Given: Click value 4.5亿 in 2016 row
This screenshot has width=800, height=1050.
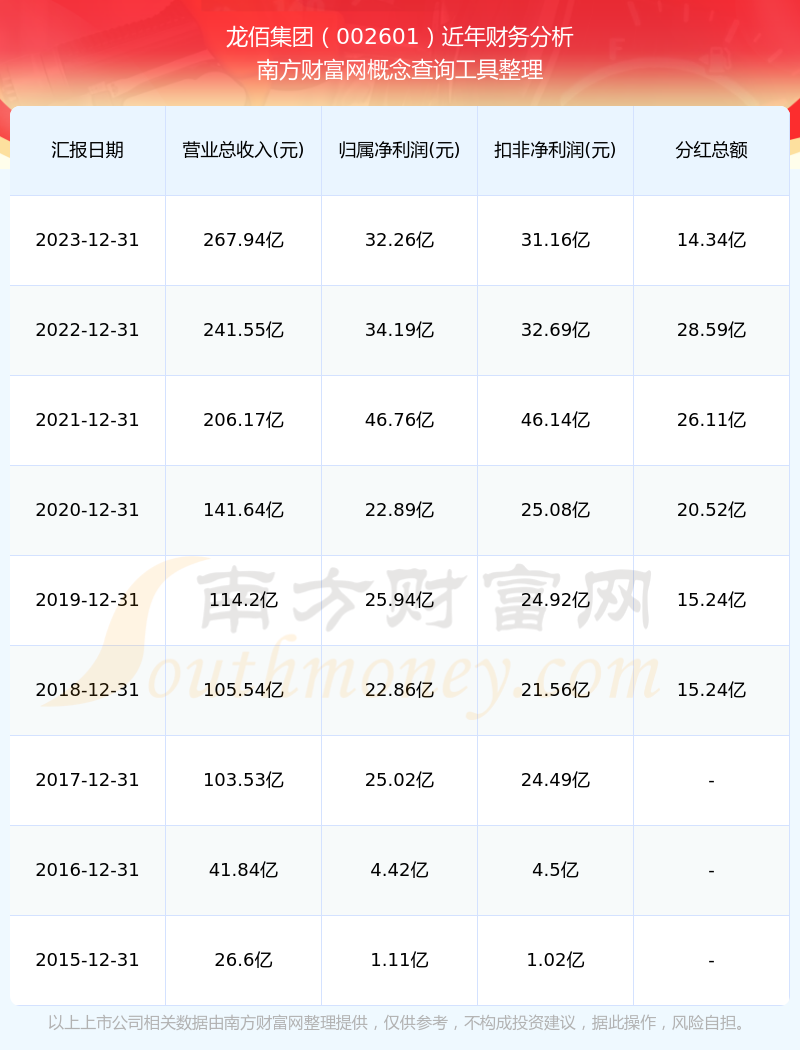Looking at the screenshot, I should point(556,871).
